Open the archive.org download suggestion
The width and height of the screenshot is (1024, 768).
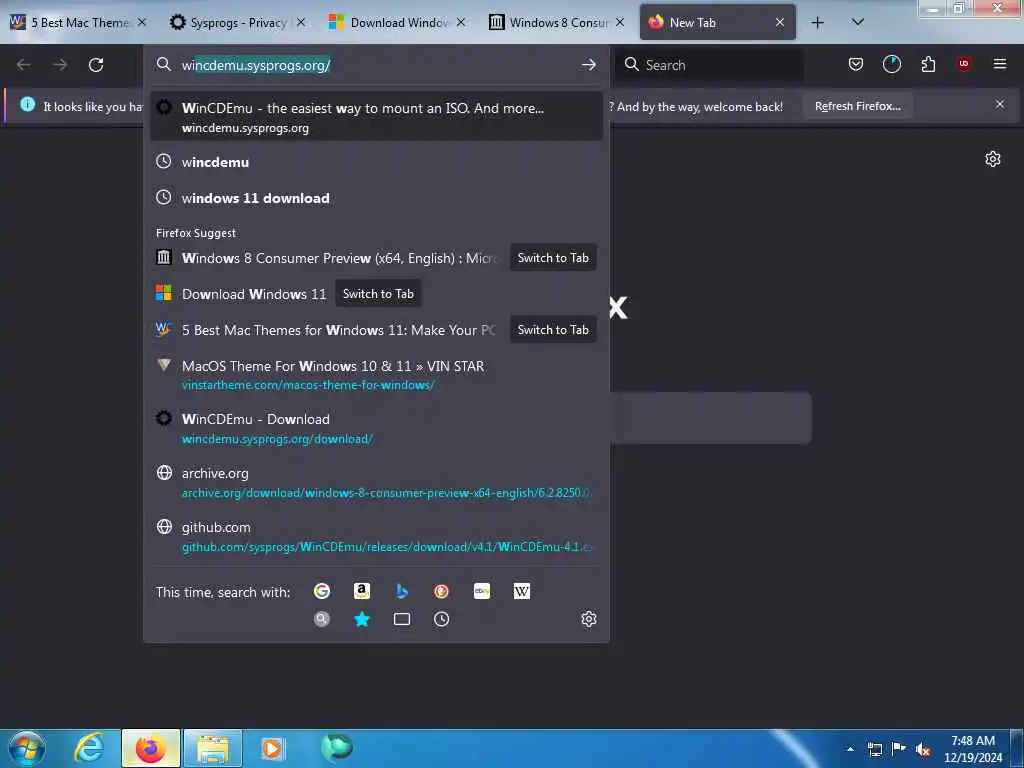tap(376, 482)
